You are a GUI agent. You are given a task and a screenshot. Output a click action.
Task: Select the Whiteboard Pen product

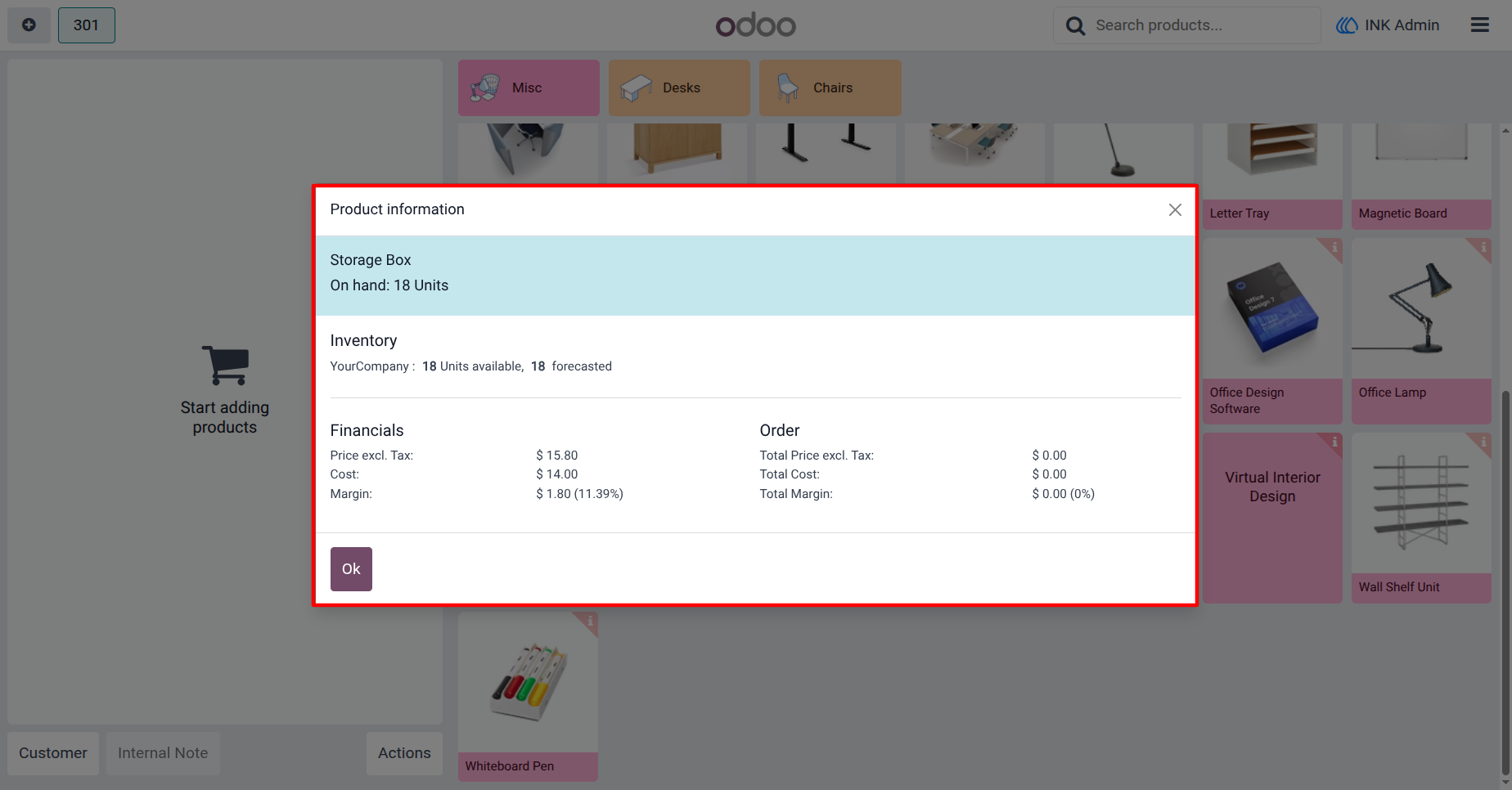528,697
